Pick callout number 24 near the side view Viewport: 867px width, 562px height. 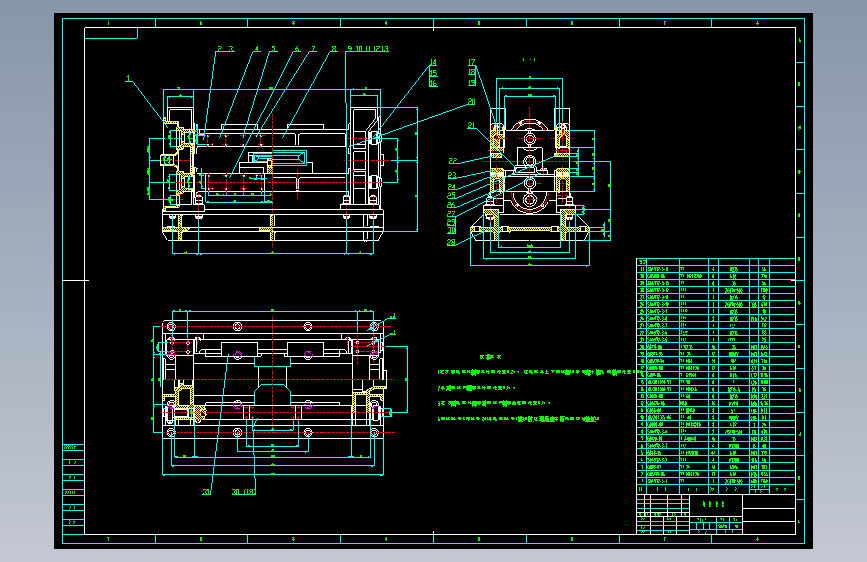coord(452,187)
